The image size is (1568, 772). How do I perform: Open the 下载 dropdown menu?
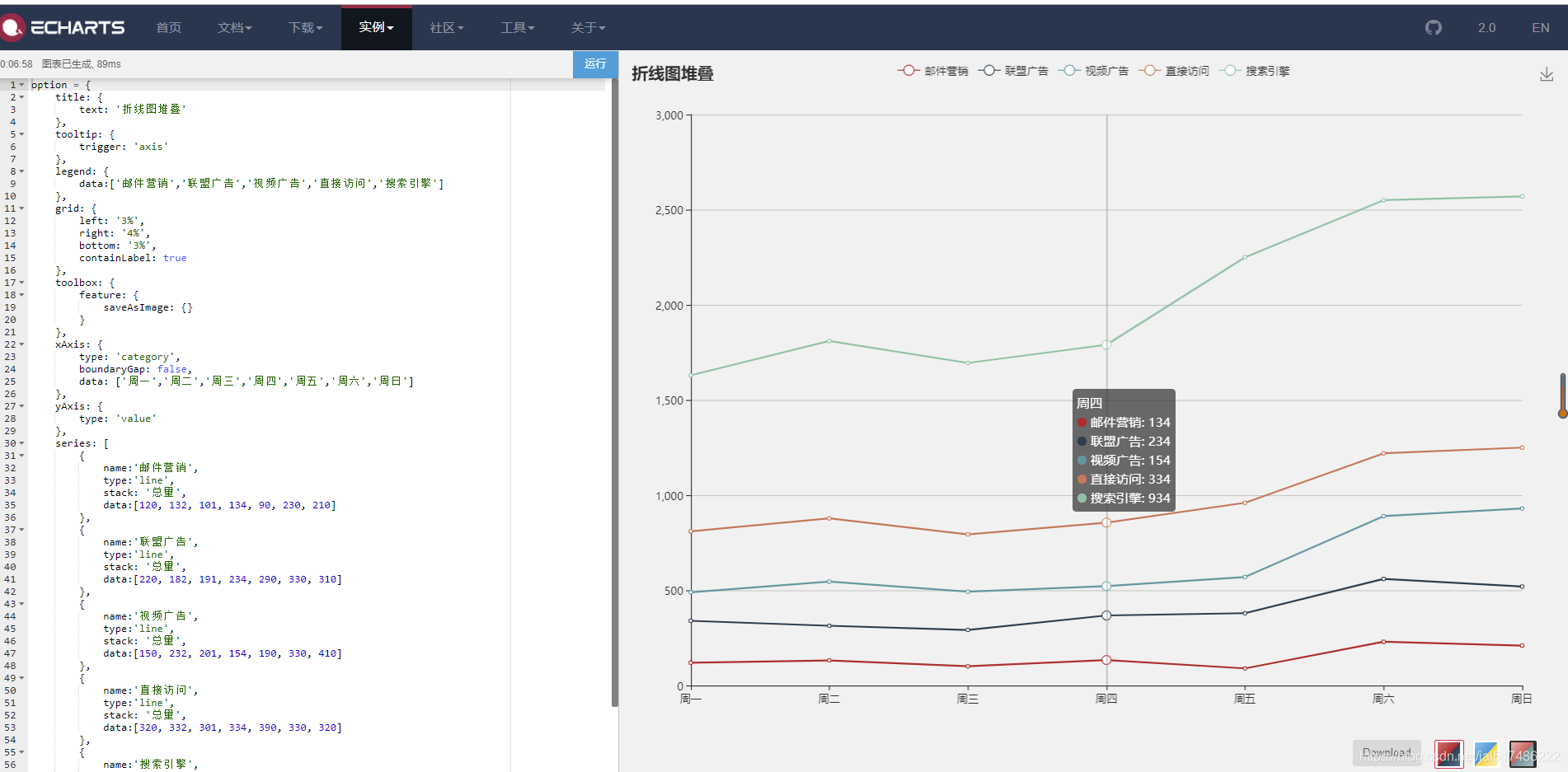[306, 27]
